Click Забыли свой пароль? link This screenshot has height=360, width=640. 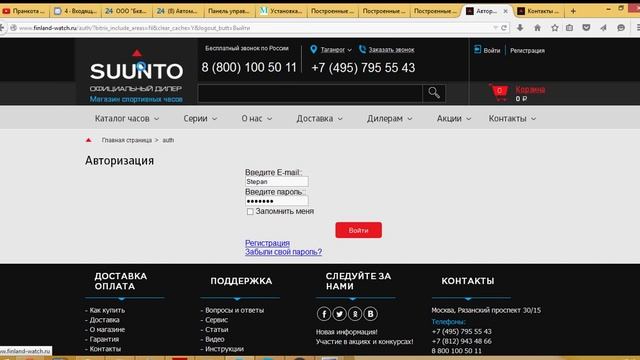tap(283, 252)
